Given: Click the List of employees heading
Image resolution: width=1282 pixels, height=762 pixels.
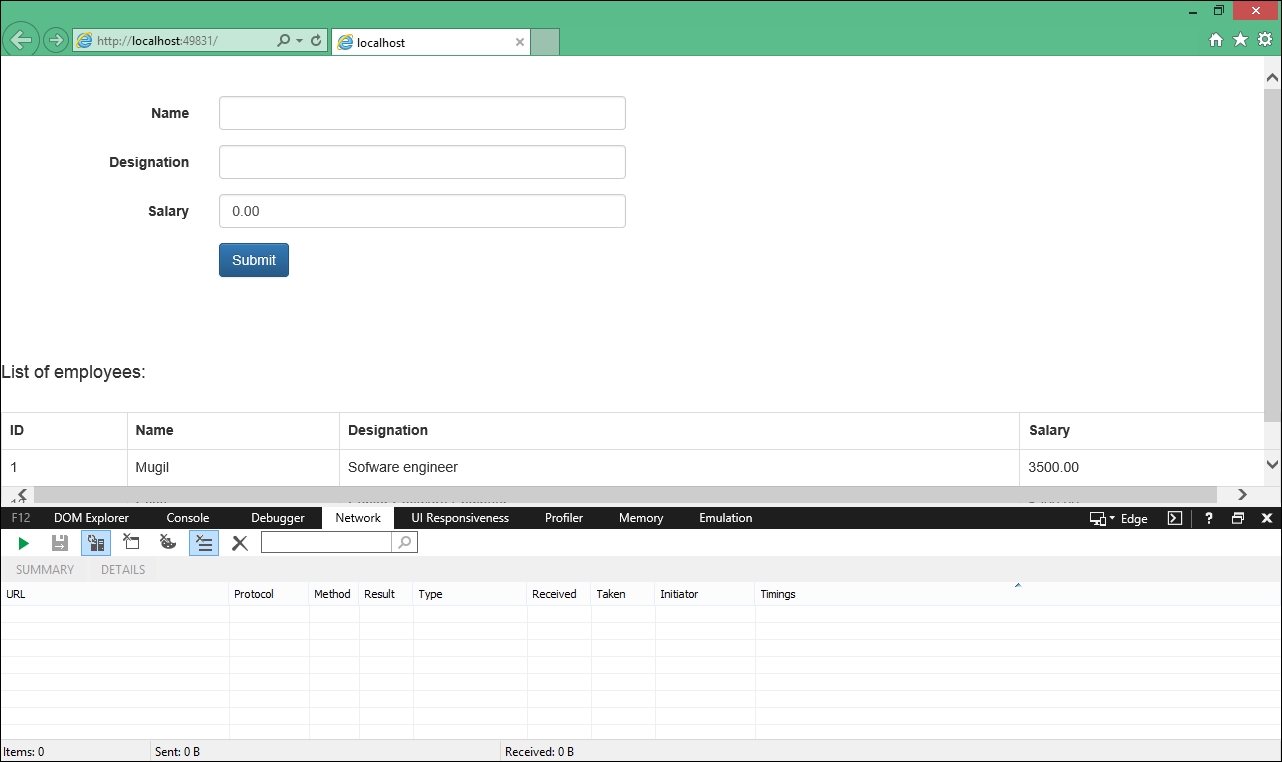Looking at the screenshot, I should (73, 372).
